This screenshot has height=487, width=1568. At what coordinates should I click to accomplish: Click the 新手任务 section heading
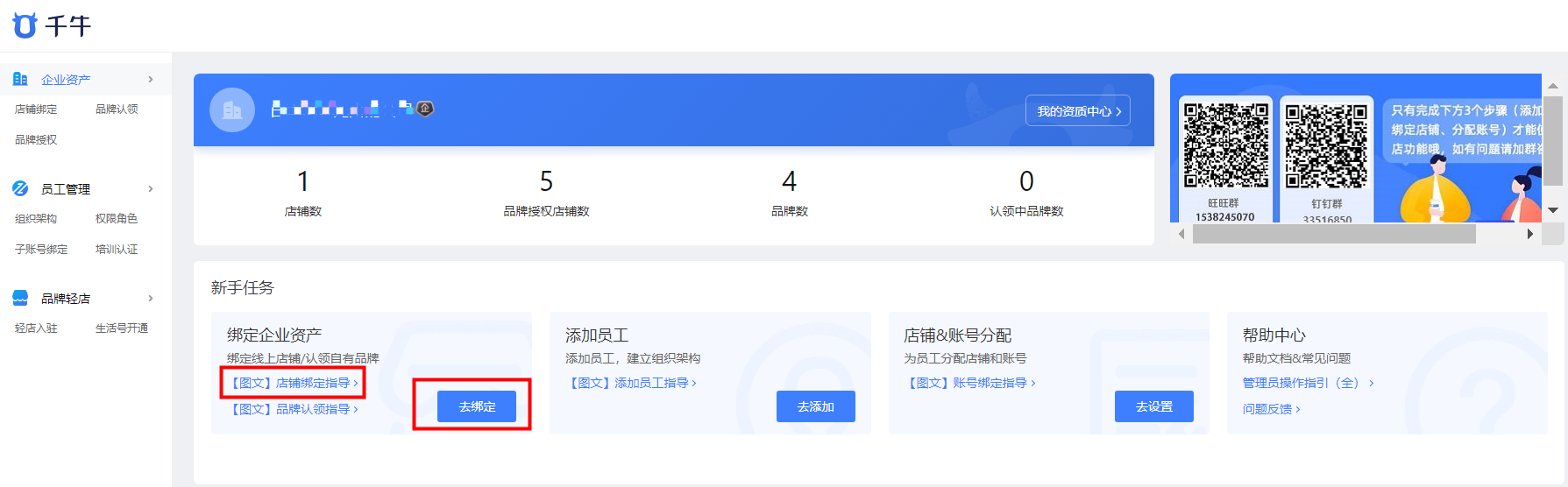pos(243,287)
